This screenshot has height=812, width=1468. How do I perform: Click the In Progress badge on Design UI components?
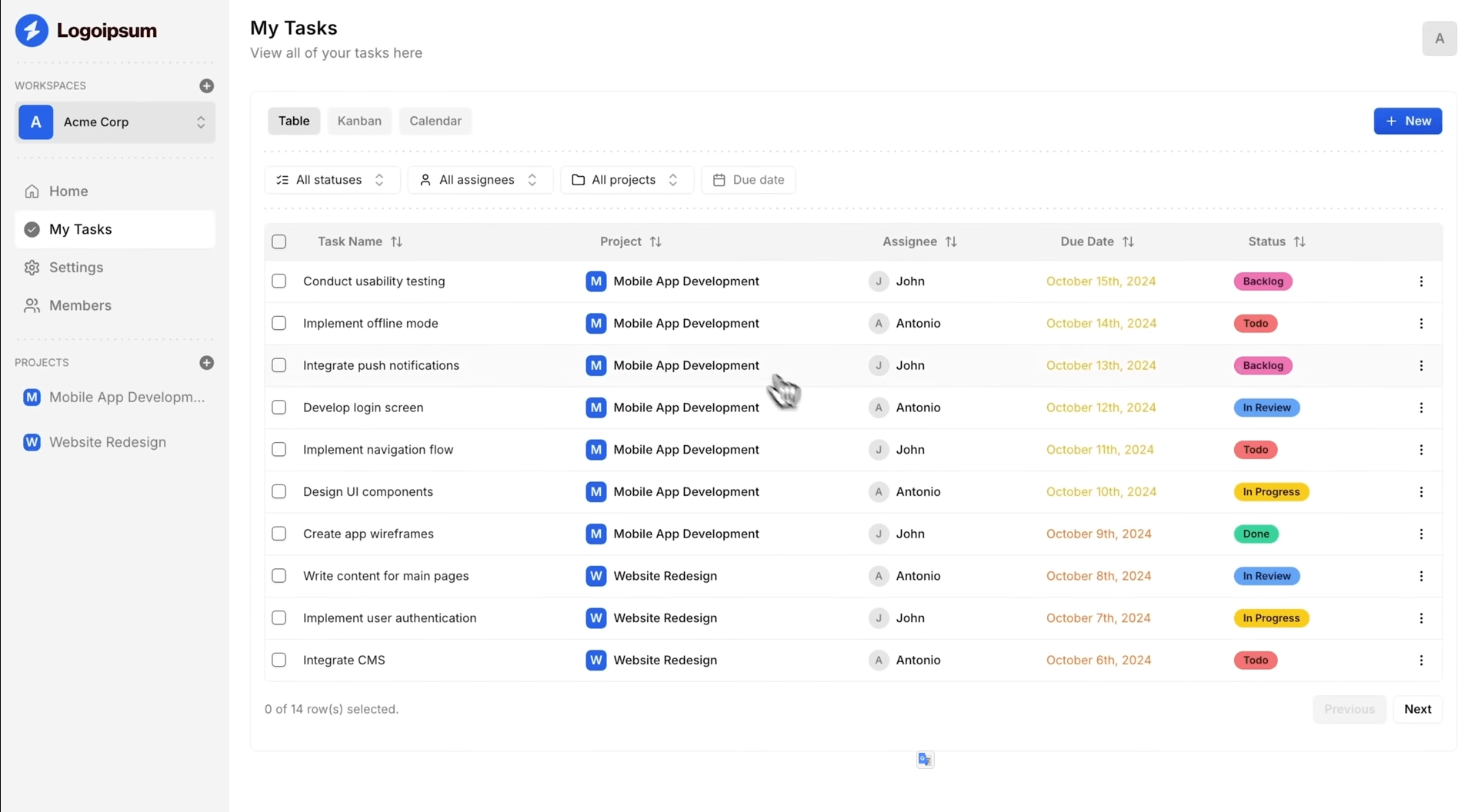1271,492
